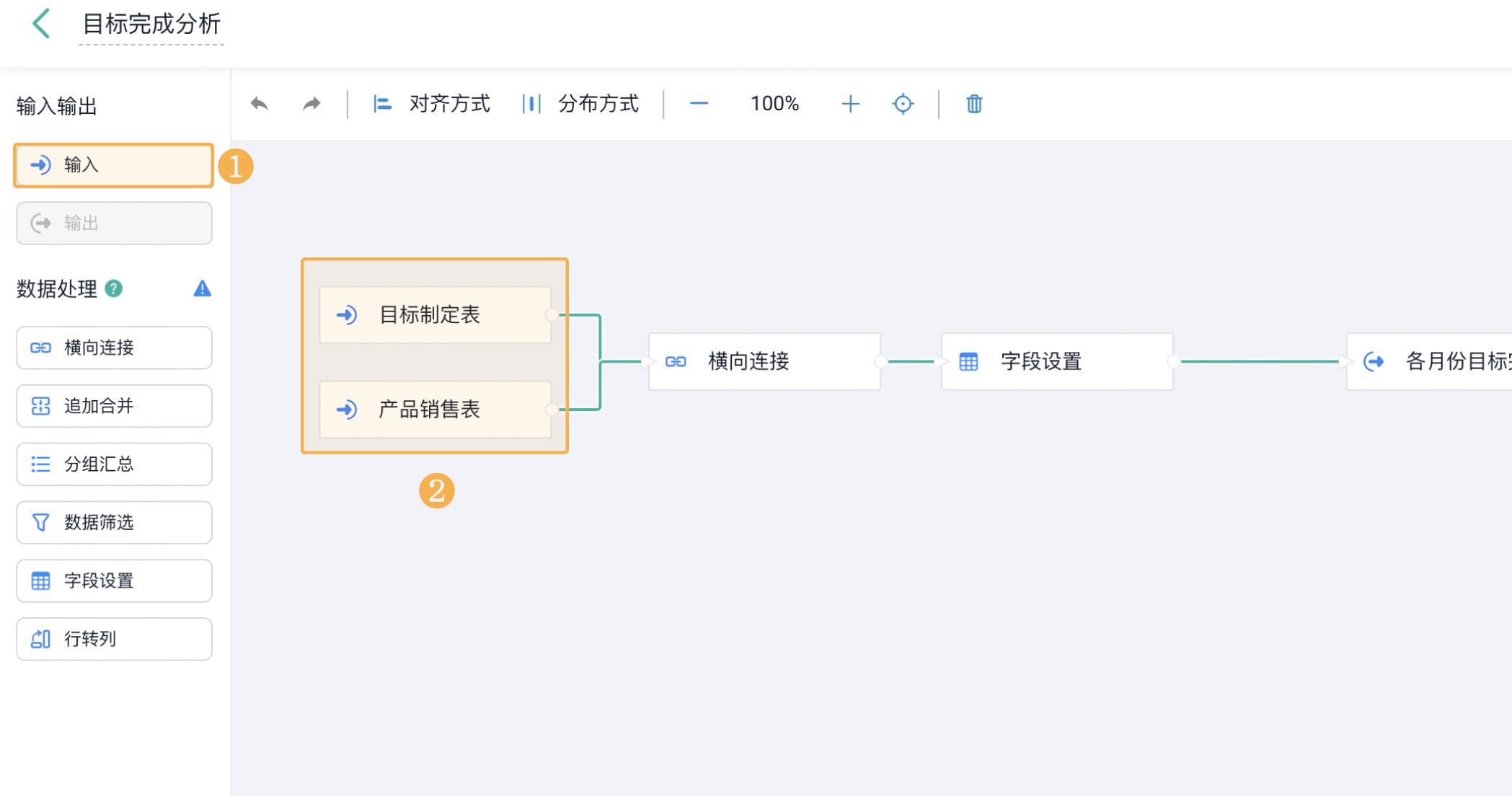This screenshot has height=796, width=1512.
Task: Click the redo arrow icon
Action: 311,103
